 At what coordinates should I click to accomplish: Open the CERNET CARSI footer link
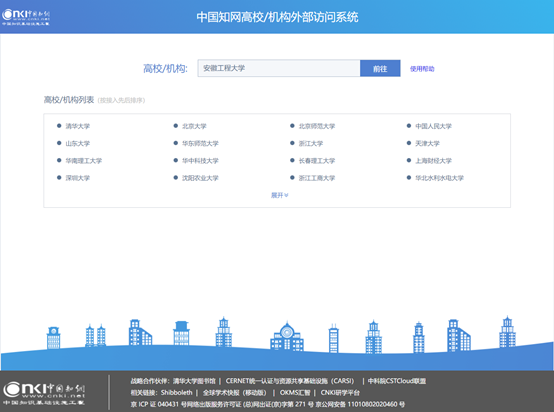click(x=290, y=381)
